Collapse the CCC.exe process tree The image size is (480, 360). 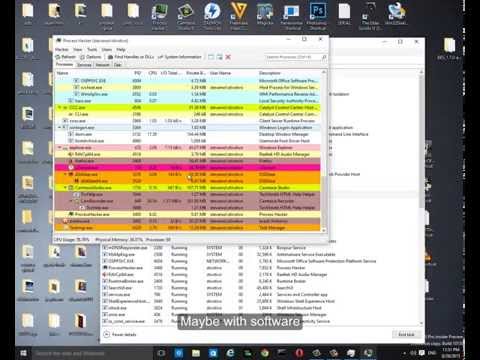60,107
